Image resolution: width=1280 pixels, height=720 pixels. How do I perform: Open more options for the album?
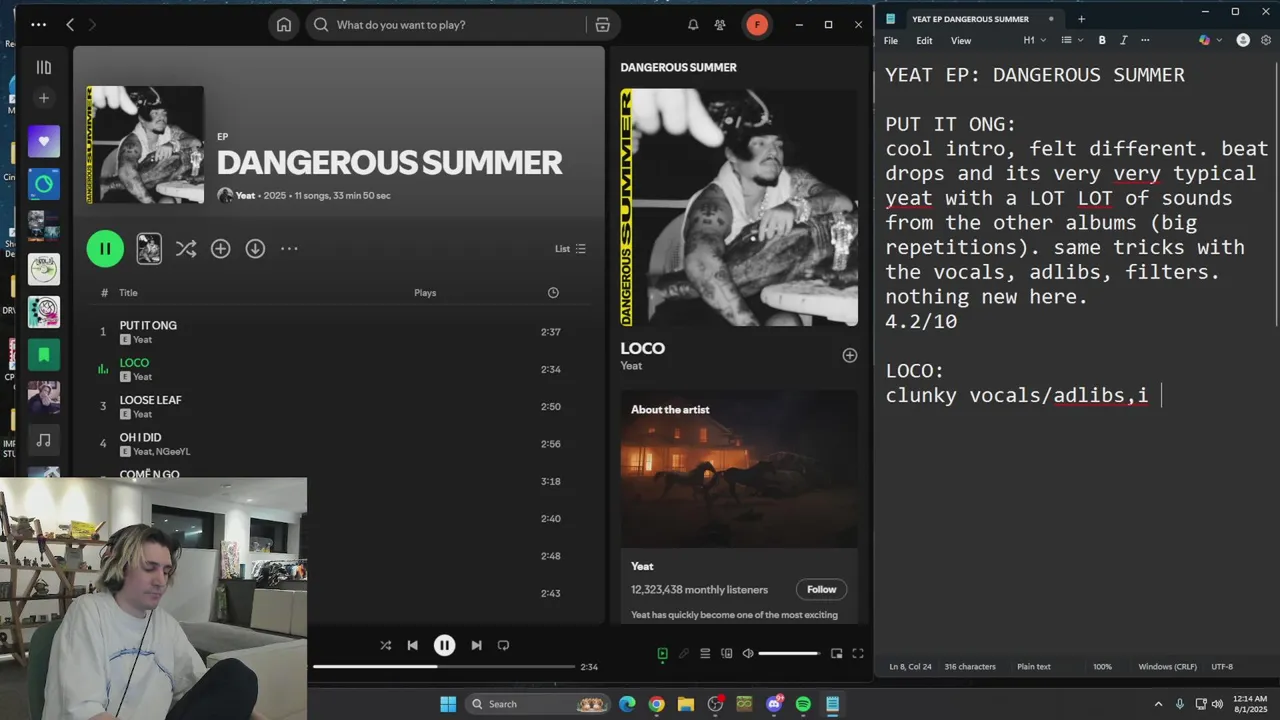click(289, 249)
